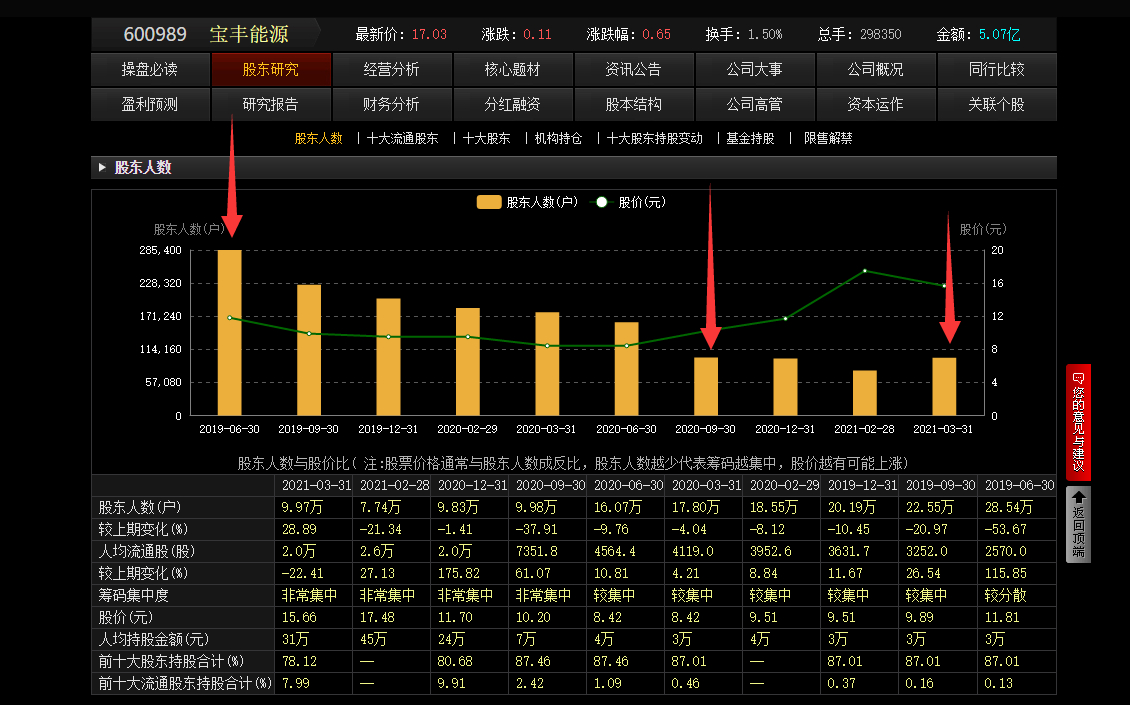Expand the 十大股东持股变动 section
This screenshot has width=1130, height=705.
[x=655, y=138]
